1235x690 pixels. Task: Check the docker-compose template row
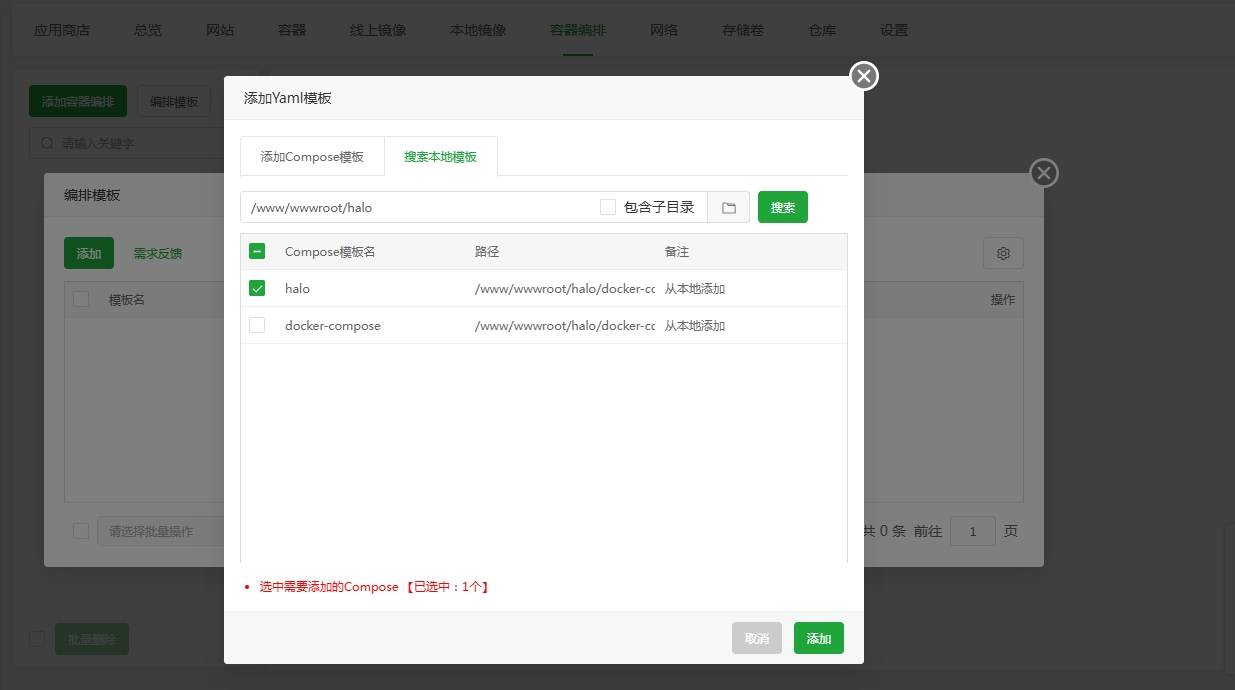pos(257,325)
